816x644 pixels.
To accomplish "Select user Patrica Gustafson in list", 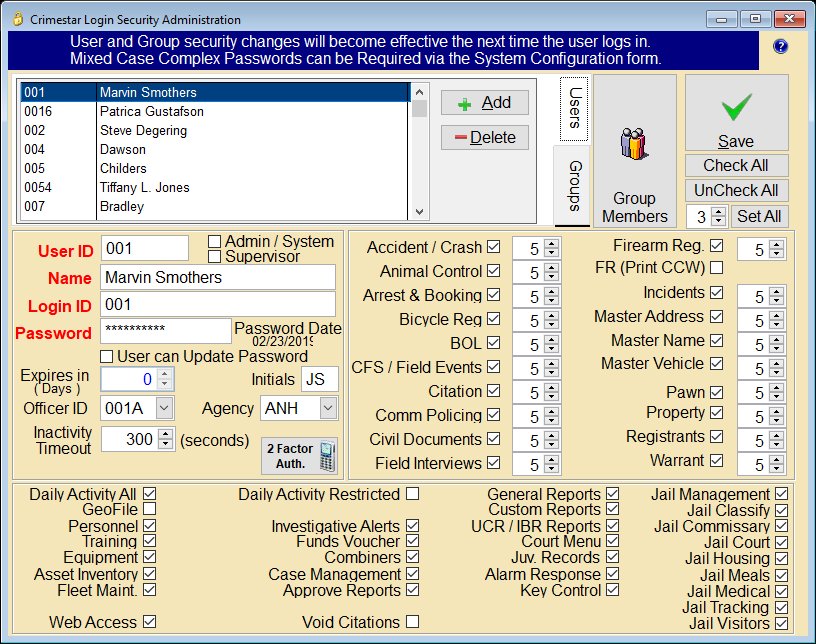I will pyautogui.click(x=215, y=111).
